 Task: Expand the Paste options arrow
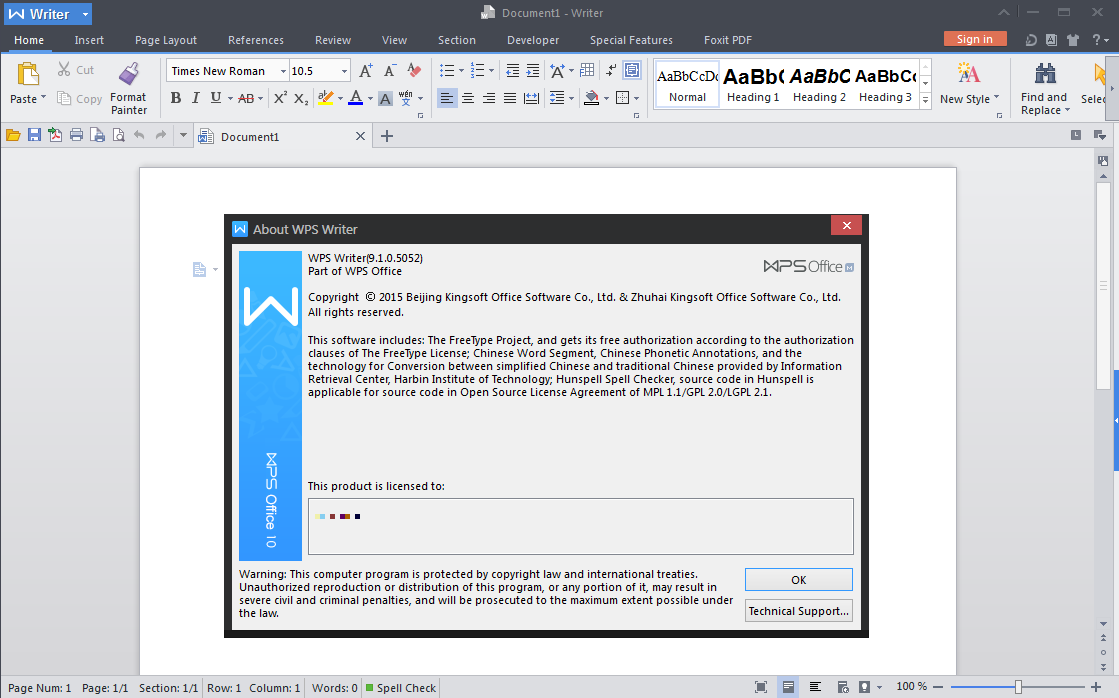pyautogui.click(x=44, y=98)
